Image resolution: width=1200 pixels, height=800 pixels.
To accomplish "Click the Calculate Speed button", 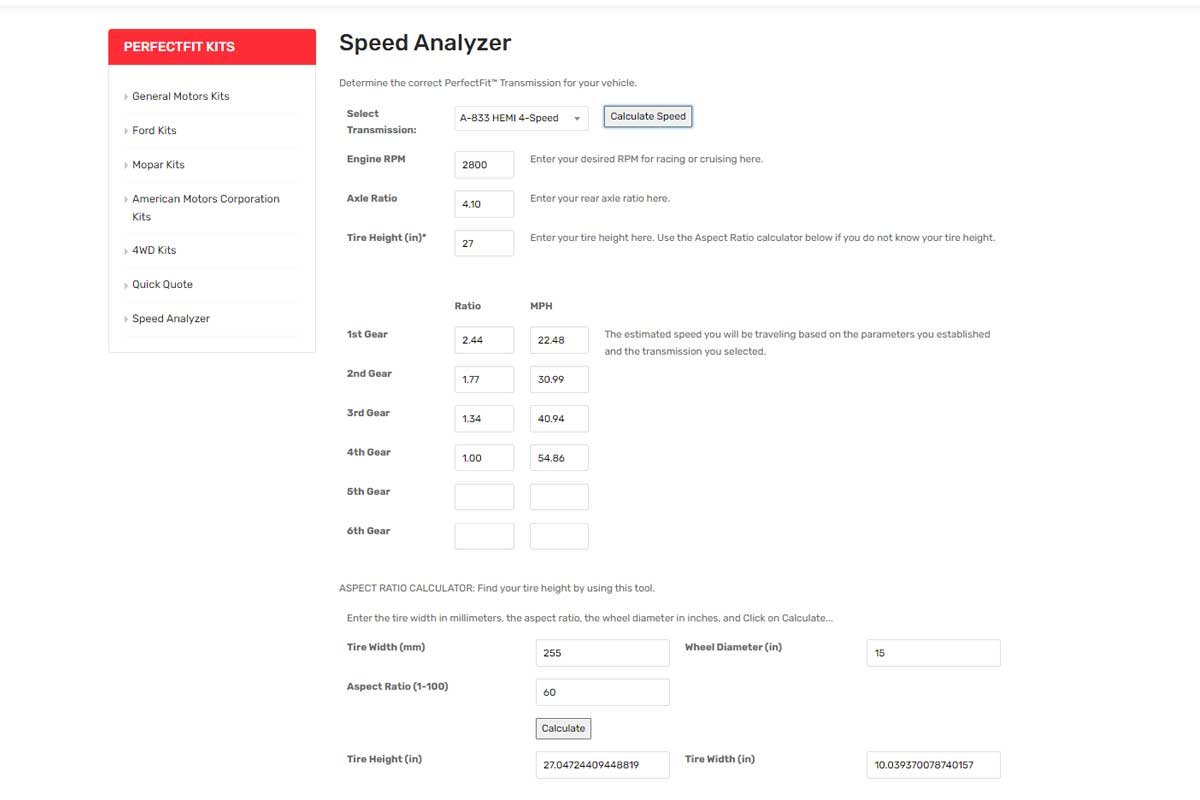I will point(648,117).
